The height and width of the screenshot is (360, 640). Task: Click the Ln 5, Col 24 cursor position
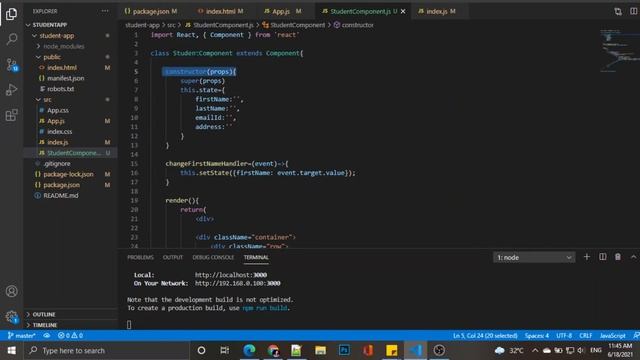pos(485,336)
